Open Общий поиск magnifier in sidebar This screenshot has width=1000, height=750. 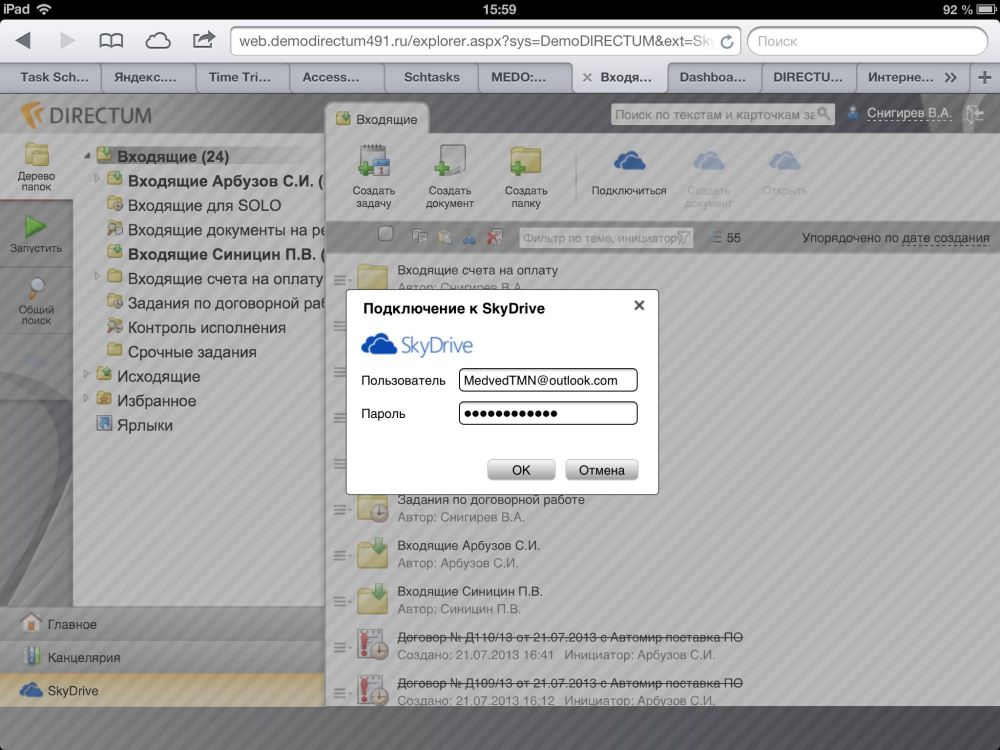click(36, 300)
